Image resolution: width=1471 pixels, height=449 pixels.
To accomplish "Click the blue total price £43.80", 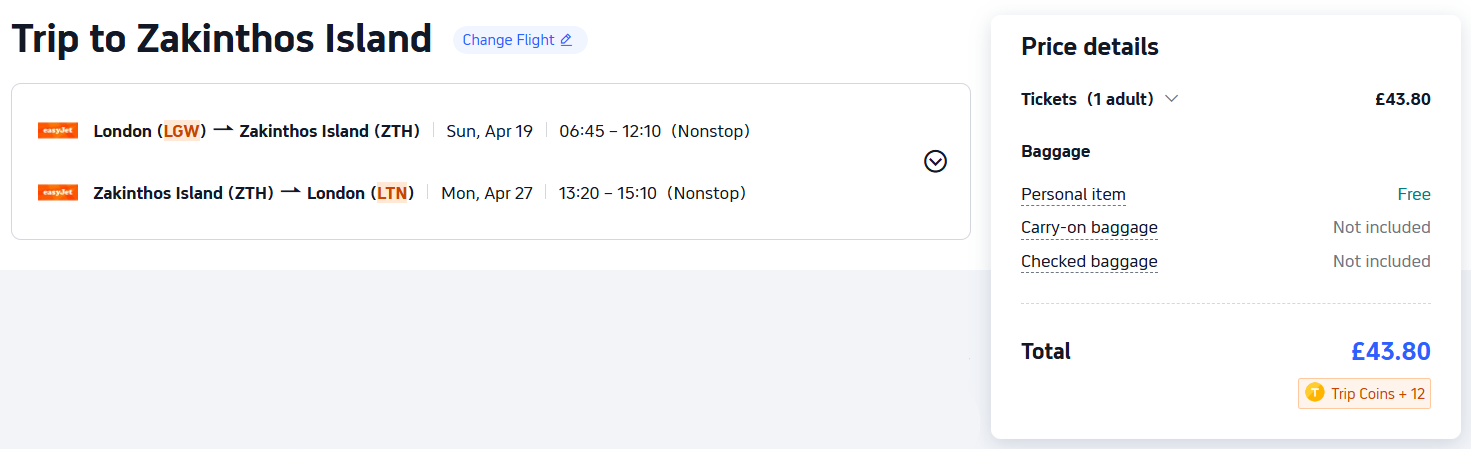I will coord(1390,352).
